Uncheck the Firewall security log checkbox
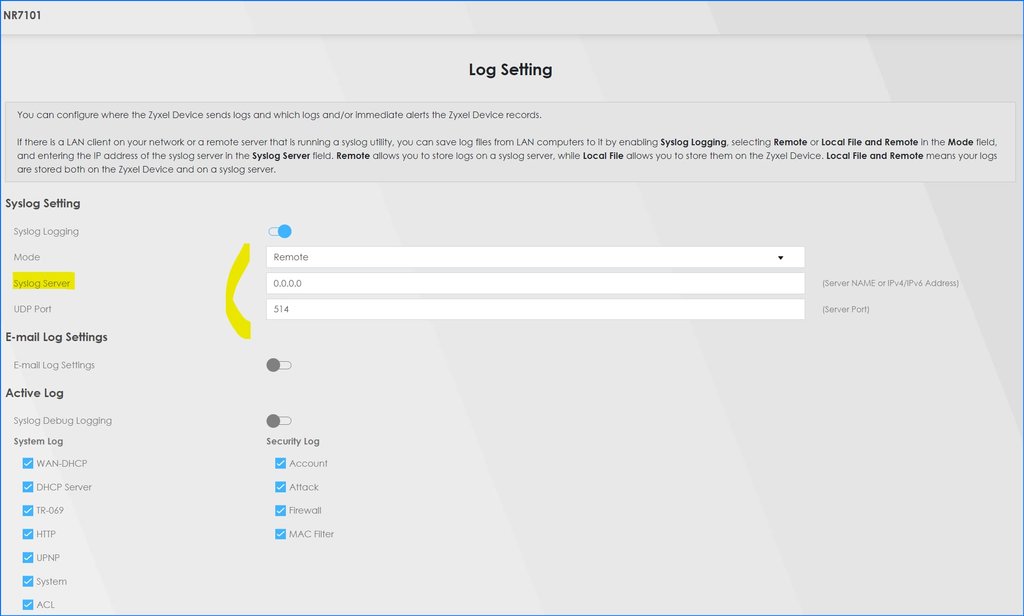 280,510
